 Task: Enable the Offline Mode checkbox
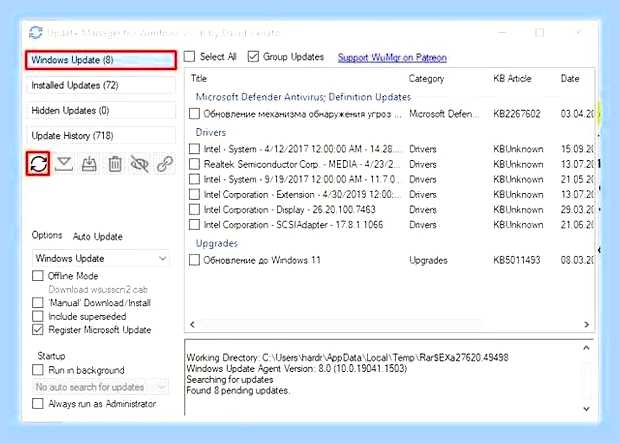click(38, 276)
